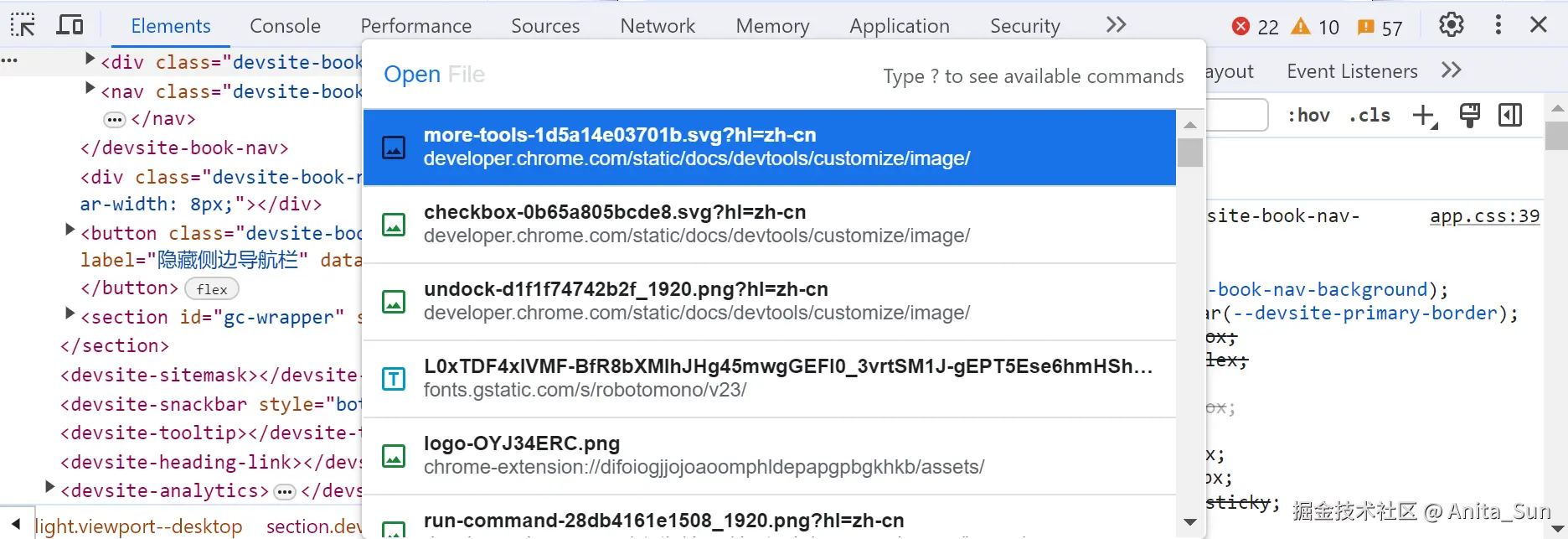Toggle the device toolbar icon
The width and height of the screenshot is (1568, 539).
click(x=70, y=26)
